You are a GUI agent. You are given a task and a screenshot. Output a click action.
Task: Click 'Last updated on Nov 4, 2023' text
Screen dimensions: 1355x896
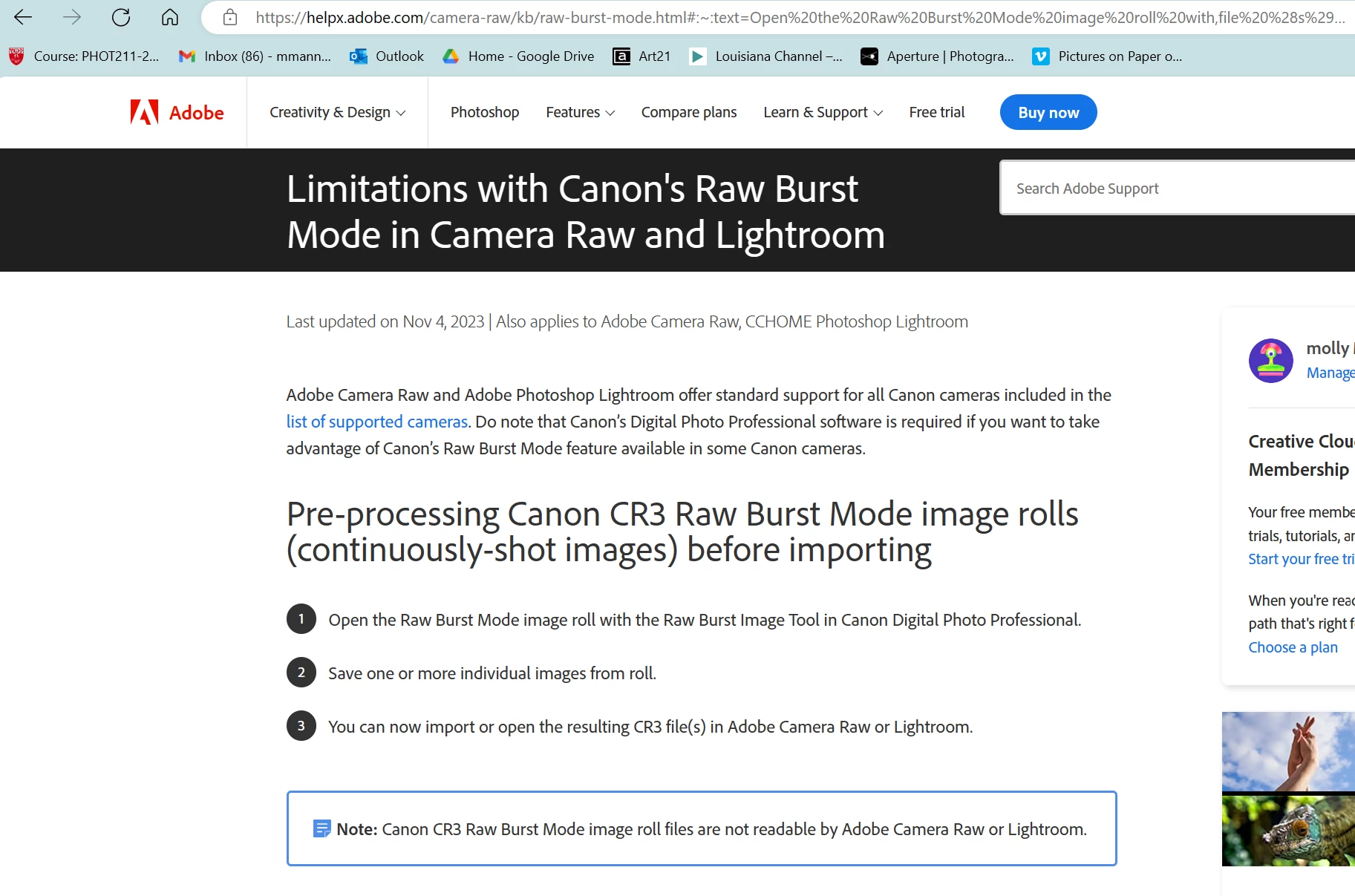tap(385, 321)
